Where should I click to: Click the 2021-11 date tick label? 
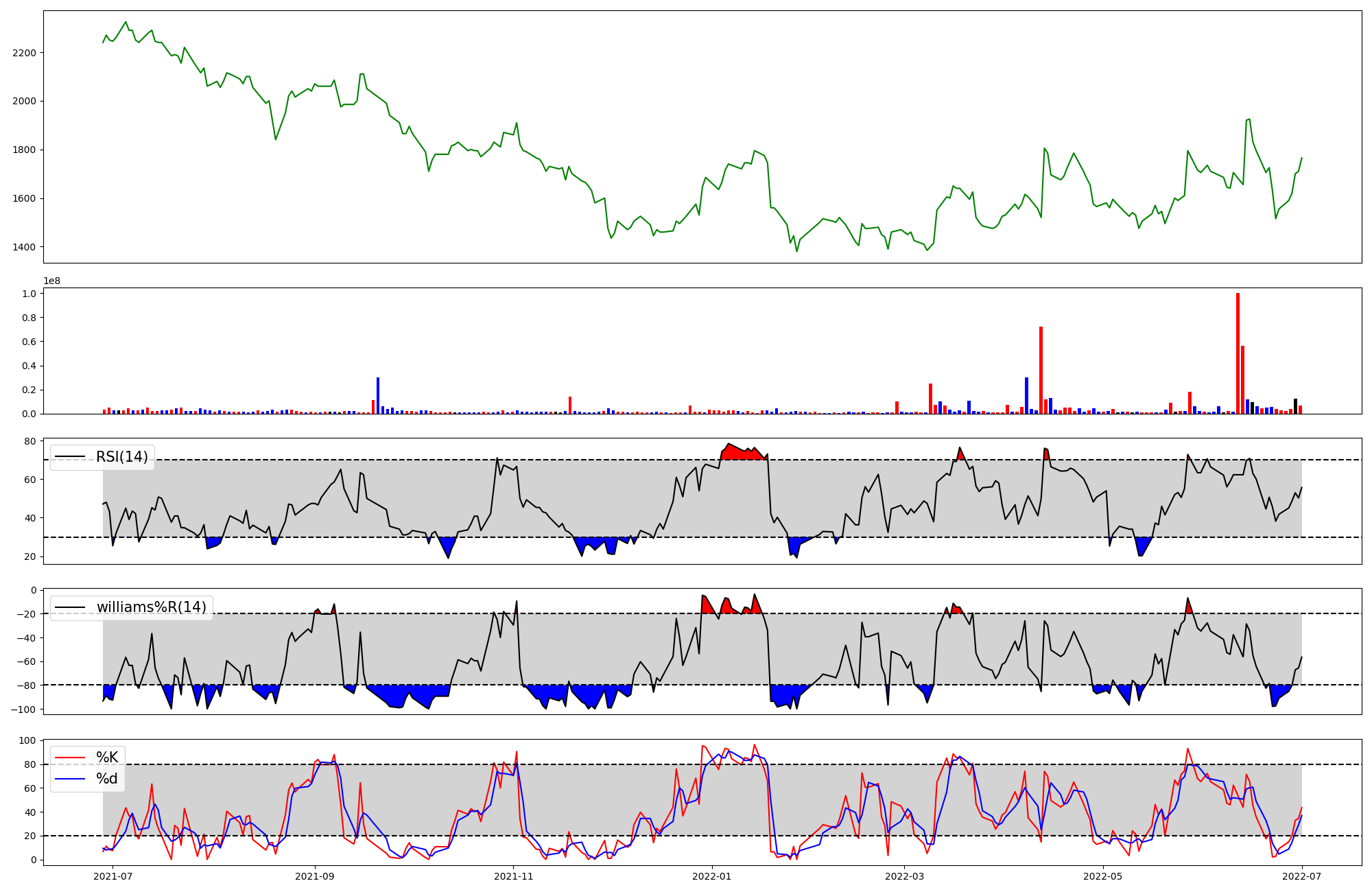click(513, 876)
